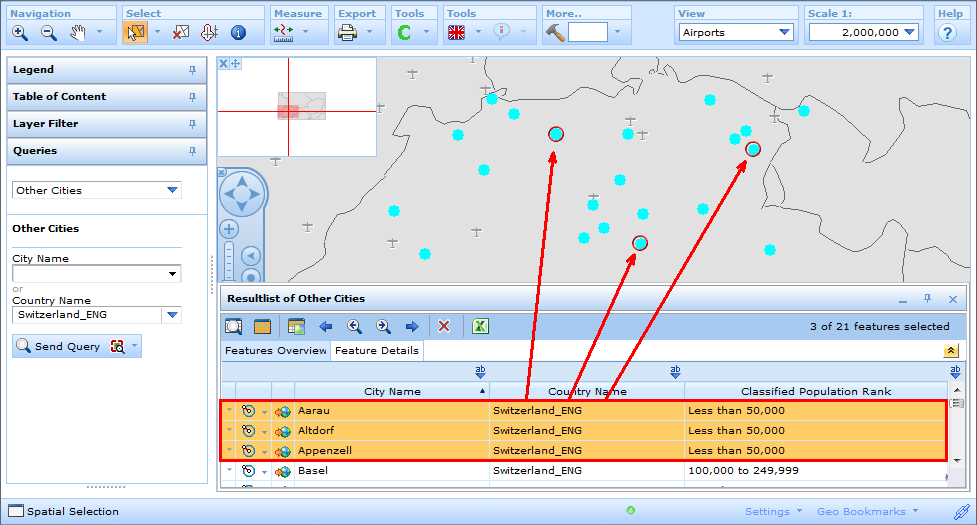Activate the Pan hand tool
The width and height of the screenshot is (977, 525).
(x=77, y=33)
